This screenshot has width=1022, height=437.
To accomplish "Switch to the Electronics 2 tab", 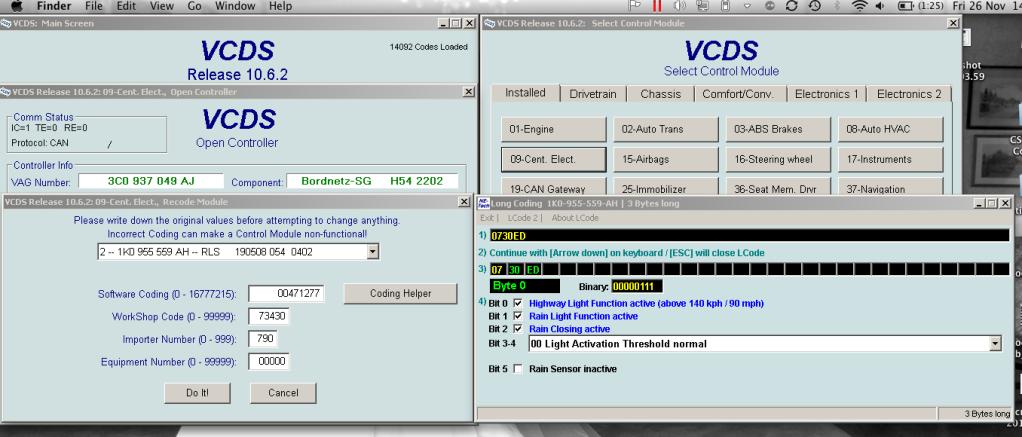I will click(909, 94).
